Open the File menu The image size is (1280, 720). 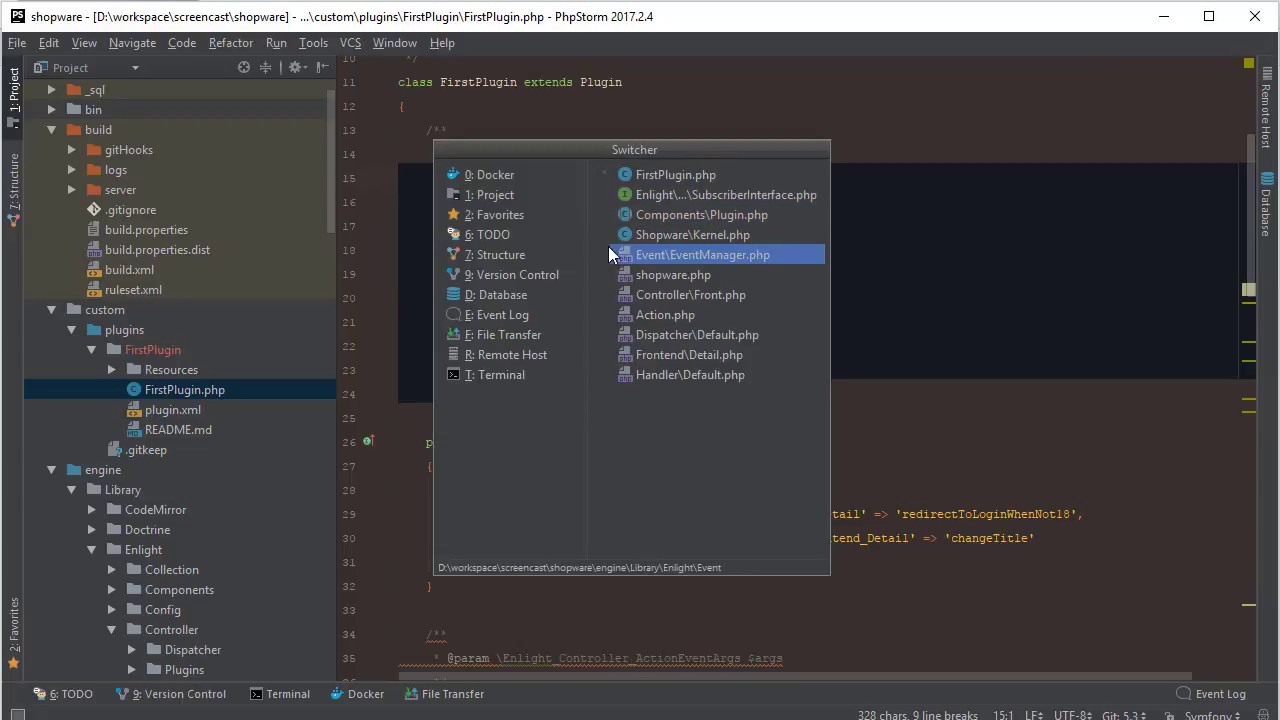[x=17, y=43]
